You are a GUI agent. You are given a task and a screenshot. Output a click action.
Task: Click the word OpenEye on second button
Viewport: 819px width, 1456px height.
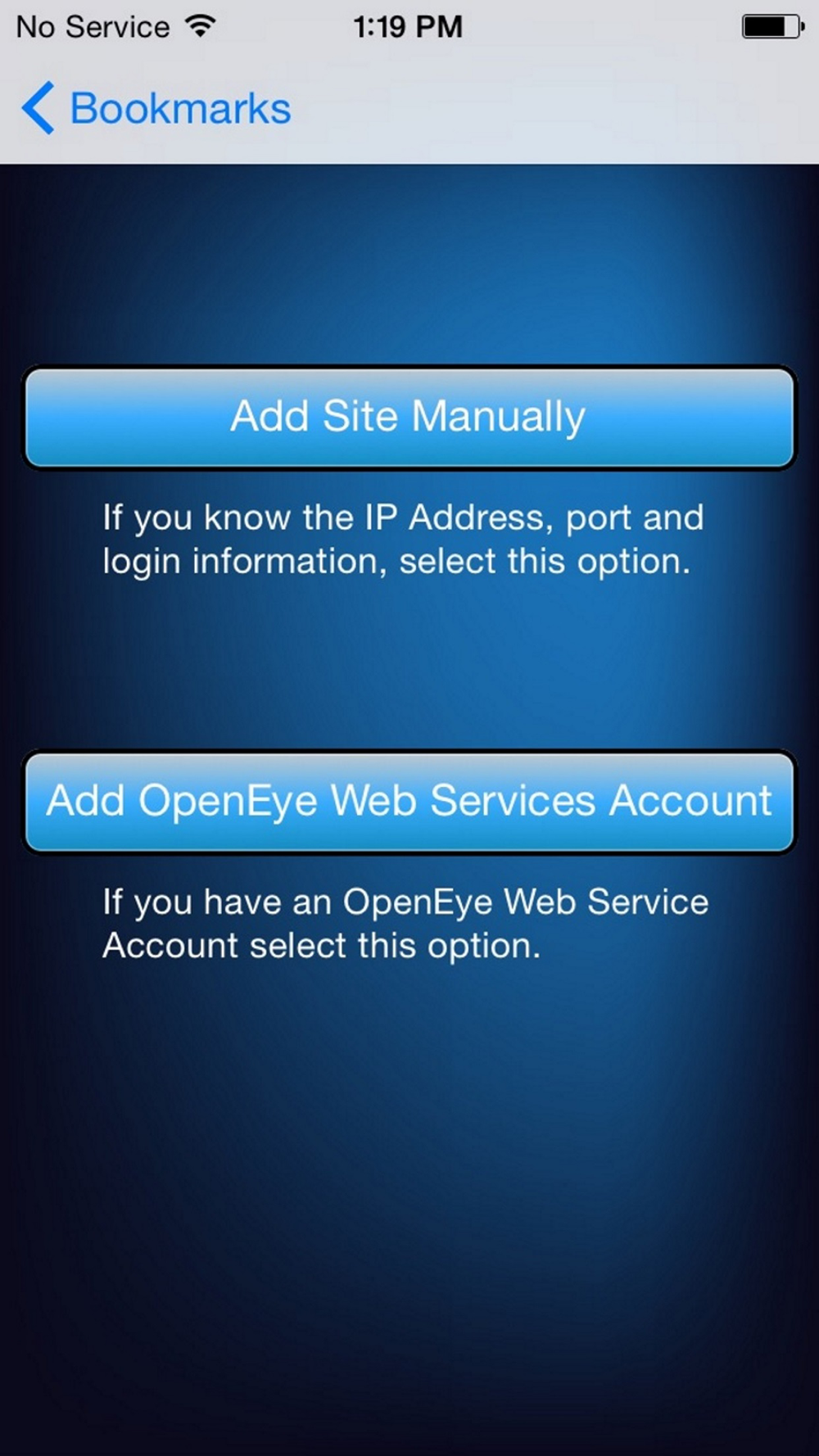[x=228, y=802]
